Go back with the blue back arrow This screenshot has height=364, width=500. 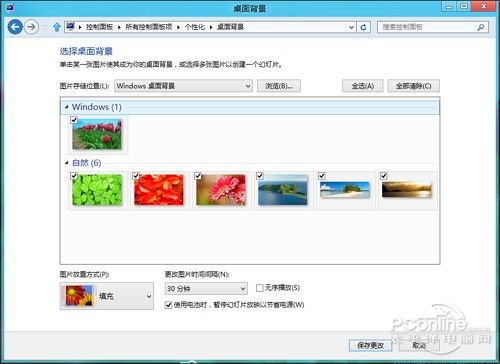click(15, 27)
